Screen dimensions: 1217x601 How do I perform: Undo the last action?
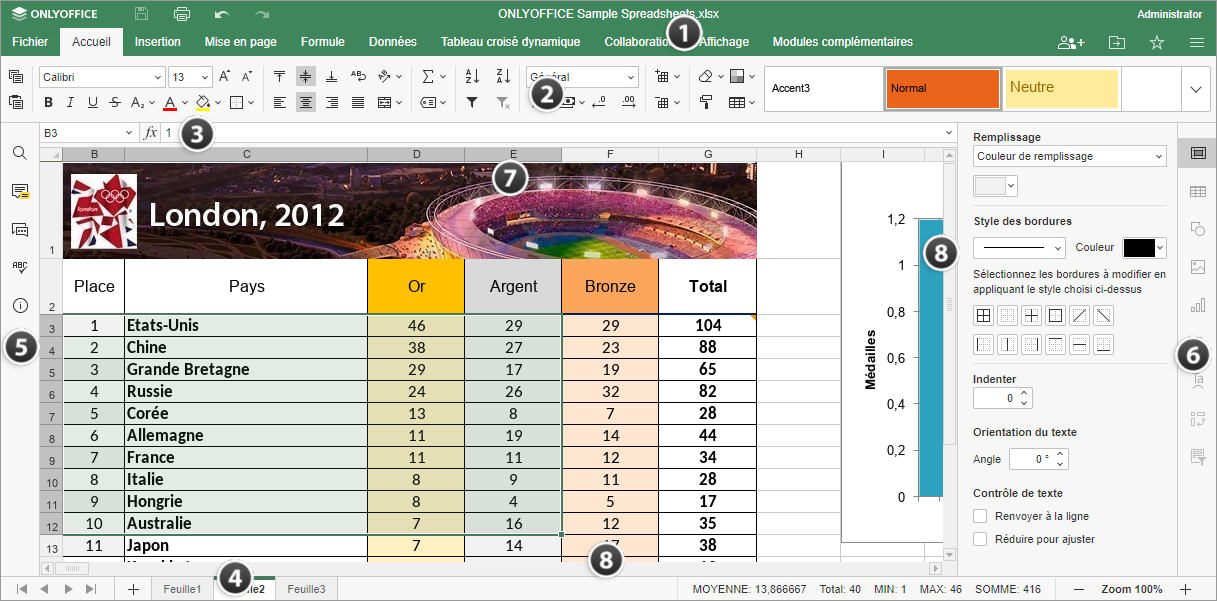click(x=222, y=14)
